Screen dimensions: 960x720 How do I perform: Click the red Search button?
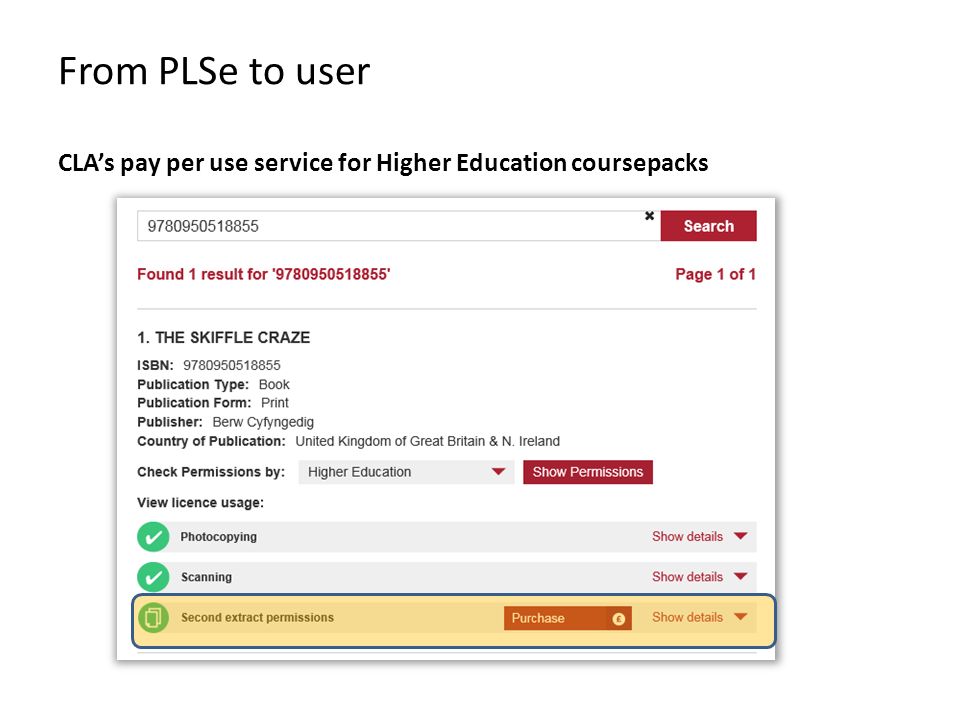tap(708, 226)
